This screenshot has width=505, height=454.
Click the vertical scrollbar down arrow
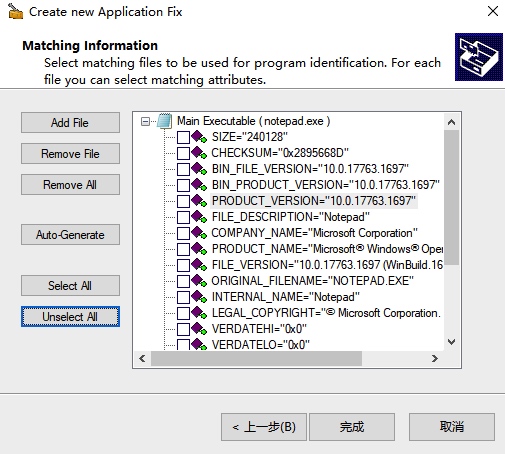[x=452, y=342]
